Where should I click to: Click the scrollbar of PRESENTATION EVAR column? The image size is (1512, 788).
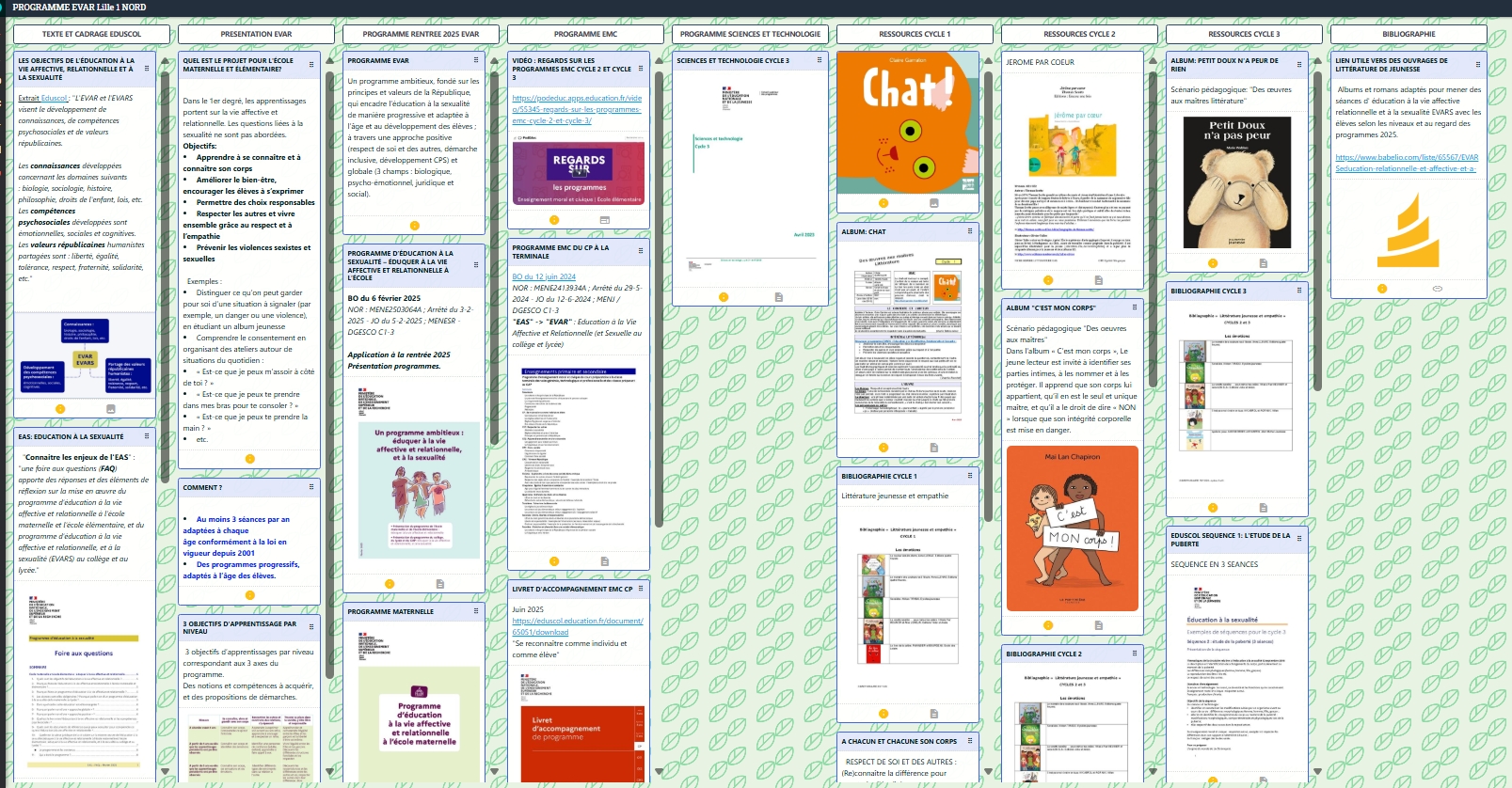(x=329, y=374)
